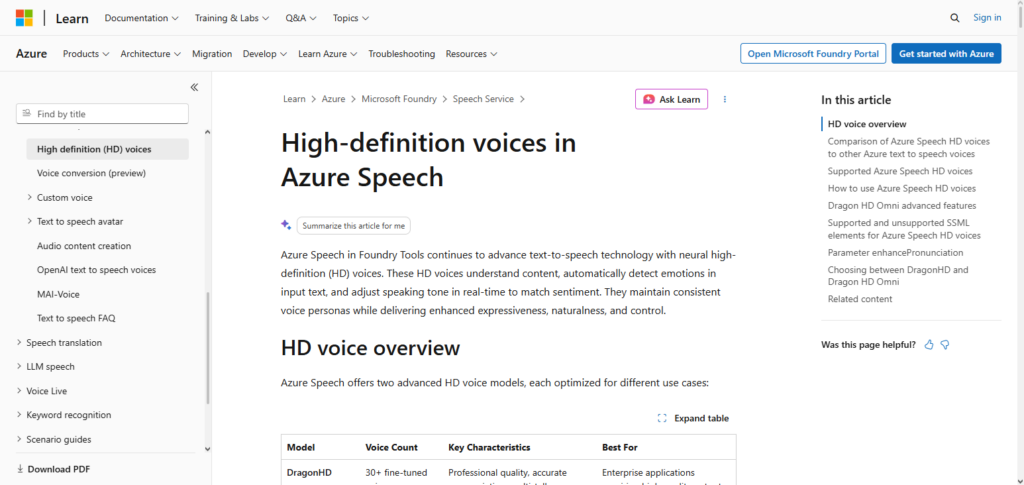Screen dimensions: 1024x485
Task: Open the Learn Azure dropdown
Action: coord(328,54)
